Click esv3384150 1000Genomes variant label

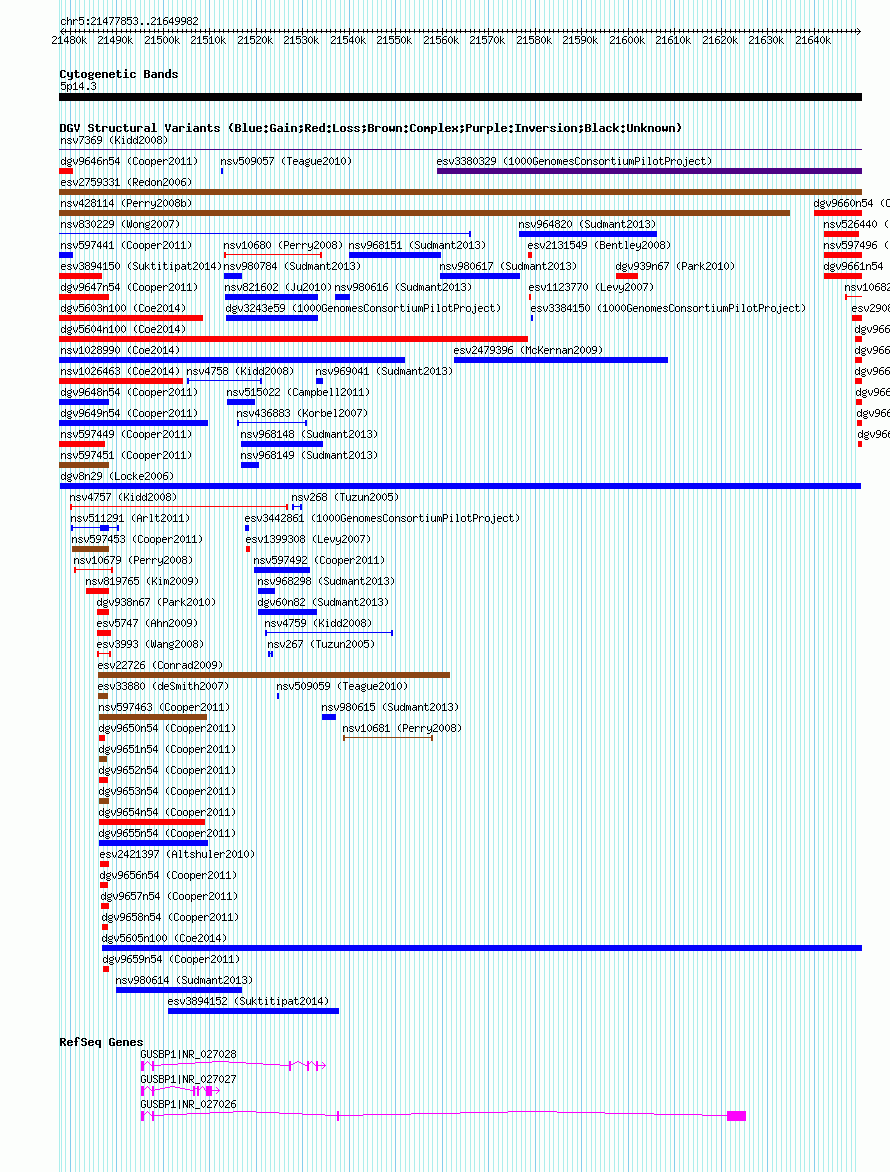tap(668, 308)
